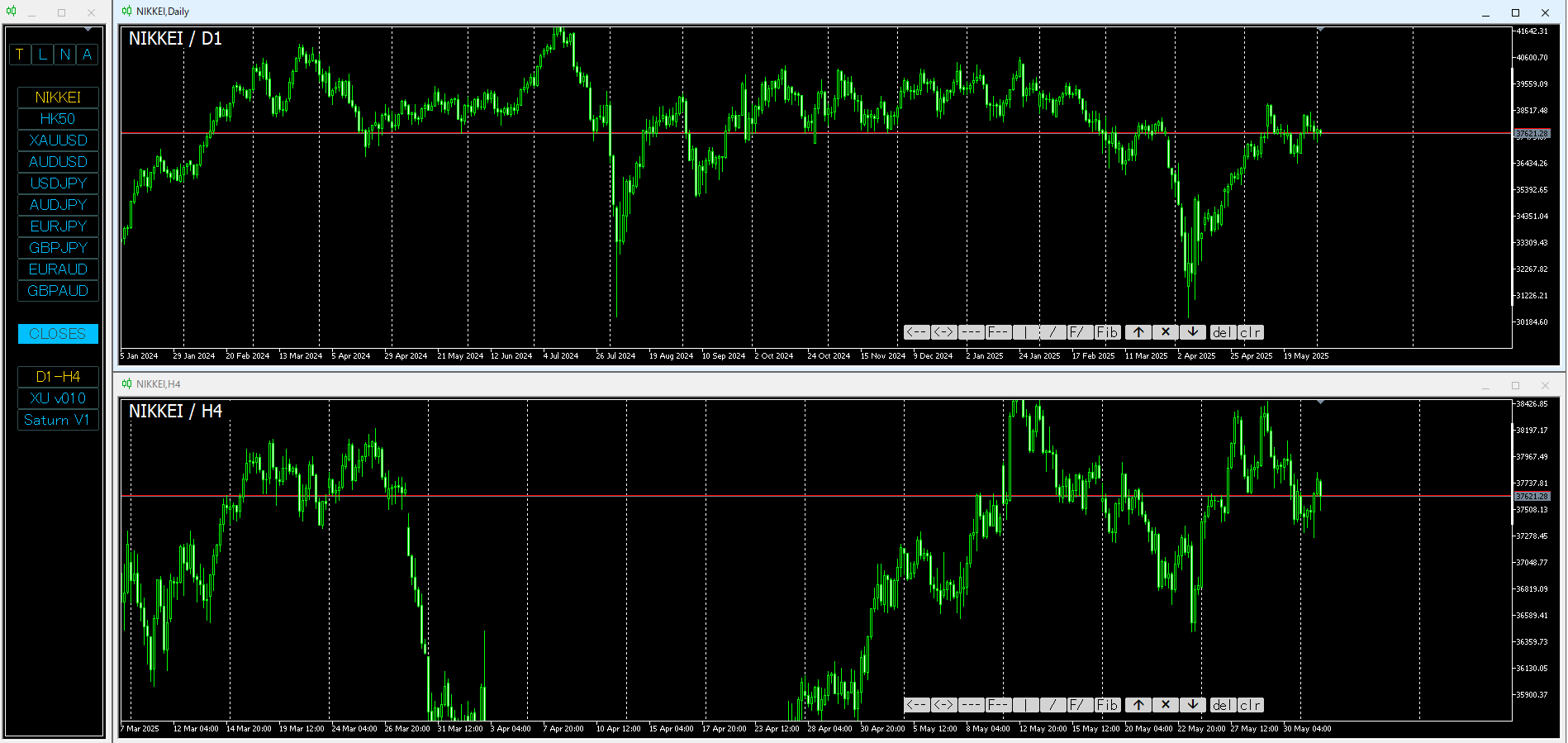Click the X button in the Daily chart toolbar
The height and width of the screenshot is (743, 1568).
click(x=1166, y=332)
